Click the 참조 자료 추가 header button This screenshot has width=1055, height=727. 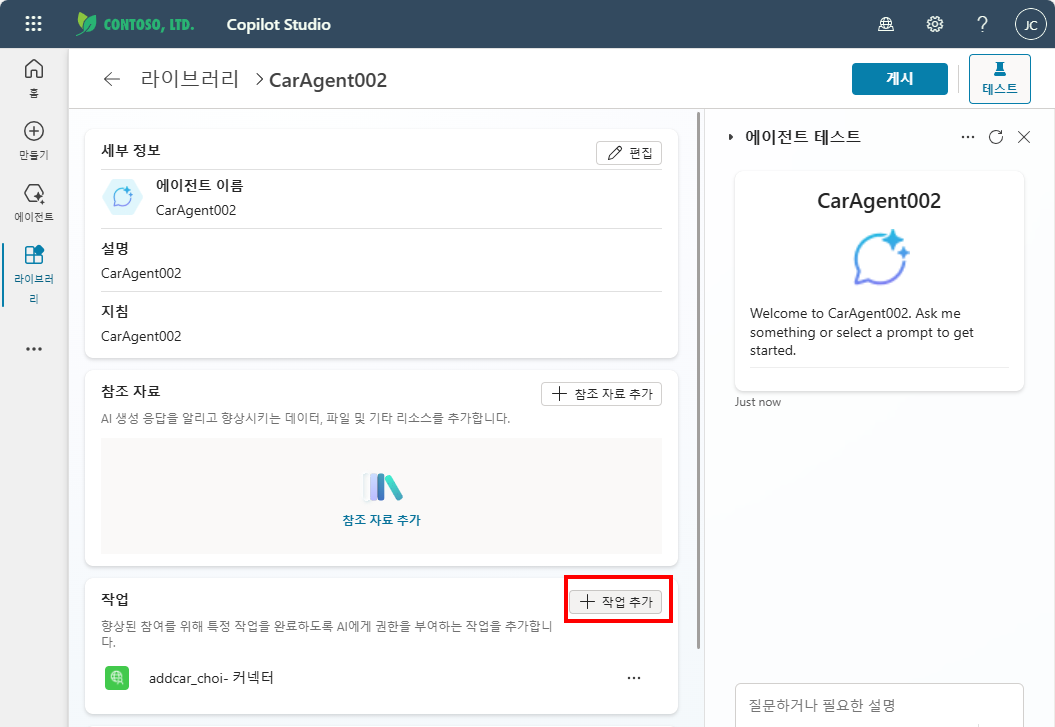(601, 393)
